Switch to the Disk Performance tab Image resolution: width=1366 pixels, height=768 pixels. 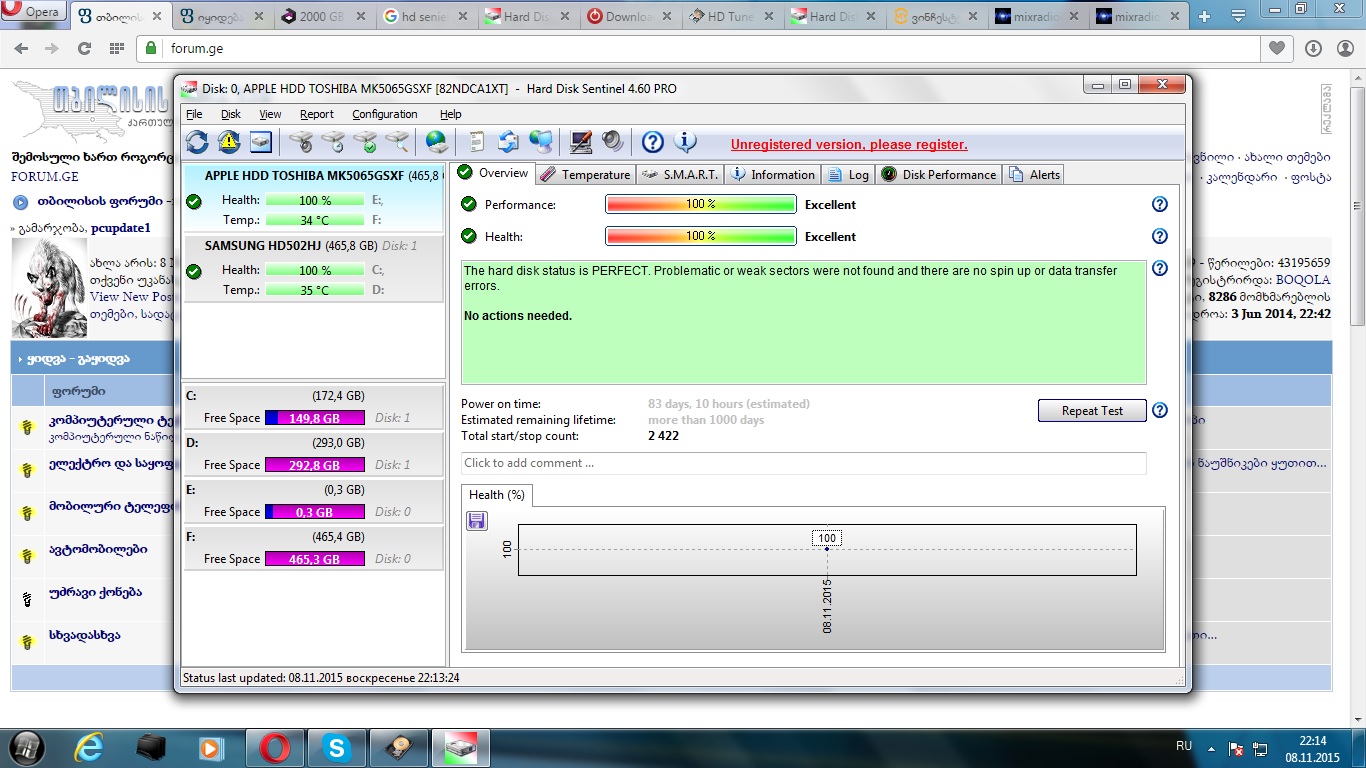939,174
